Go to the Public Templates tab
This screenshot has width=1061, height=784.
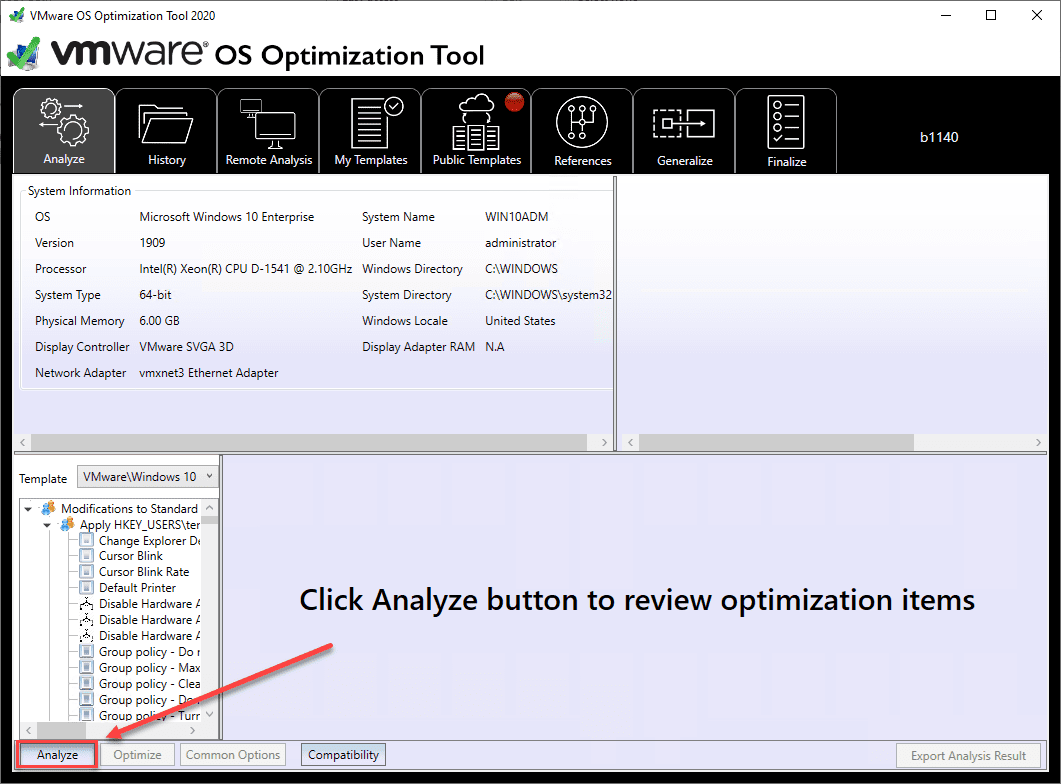[x=476, y=131]
